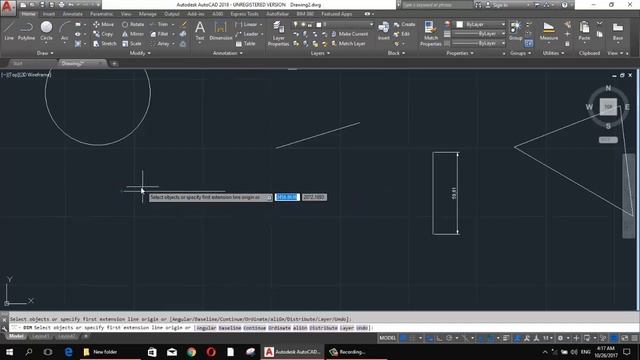640x360 pixels.
Task: Activate the Copy command
Action: coord(103,34)
